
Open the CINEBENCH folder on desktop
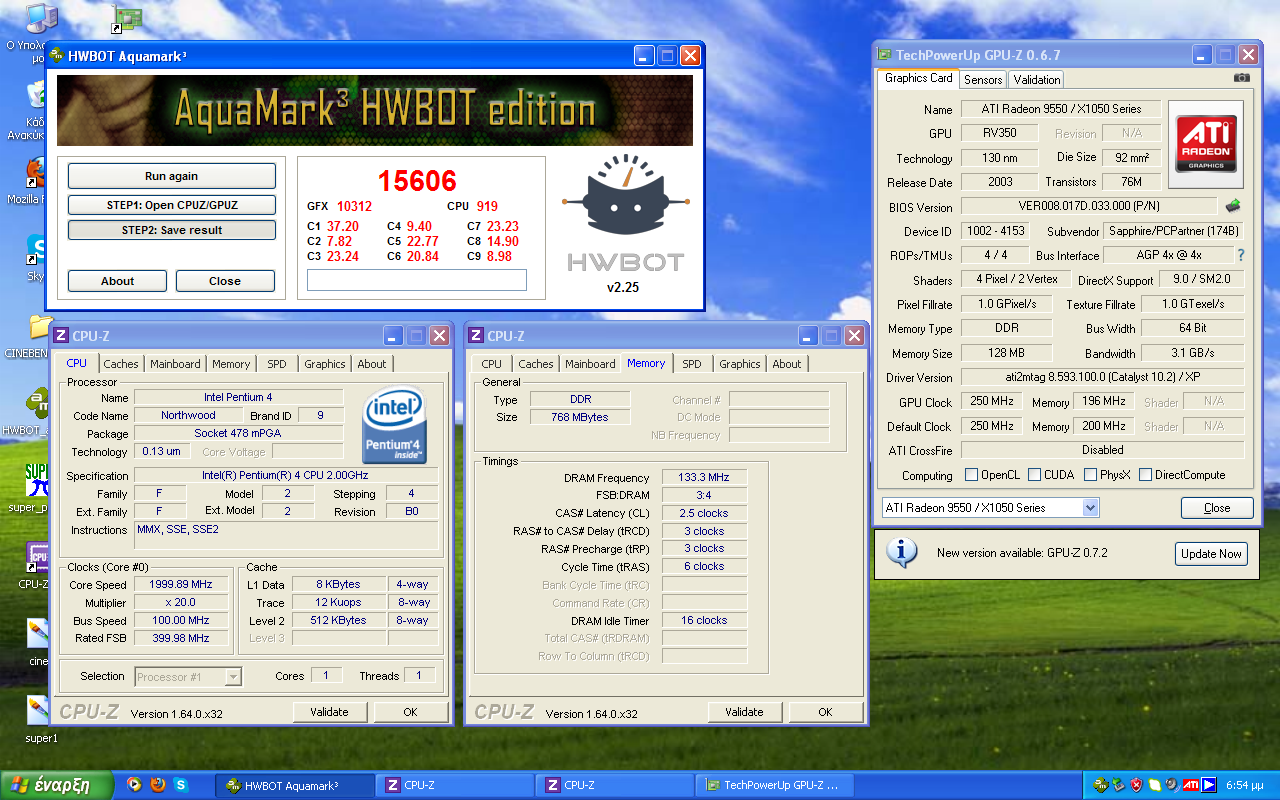(38, 326)
